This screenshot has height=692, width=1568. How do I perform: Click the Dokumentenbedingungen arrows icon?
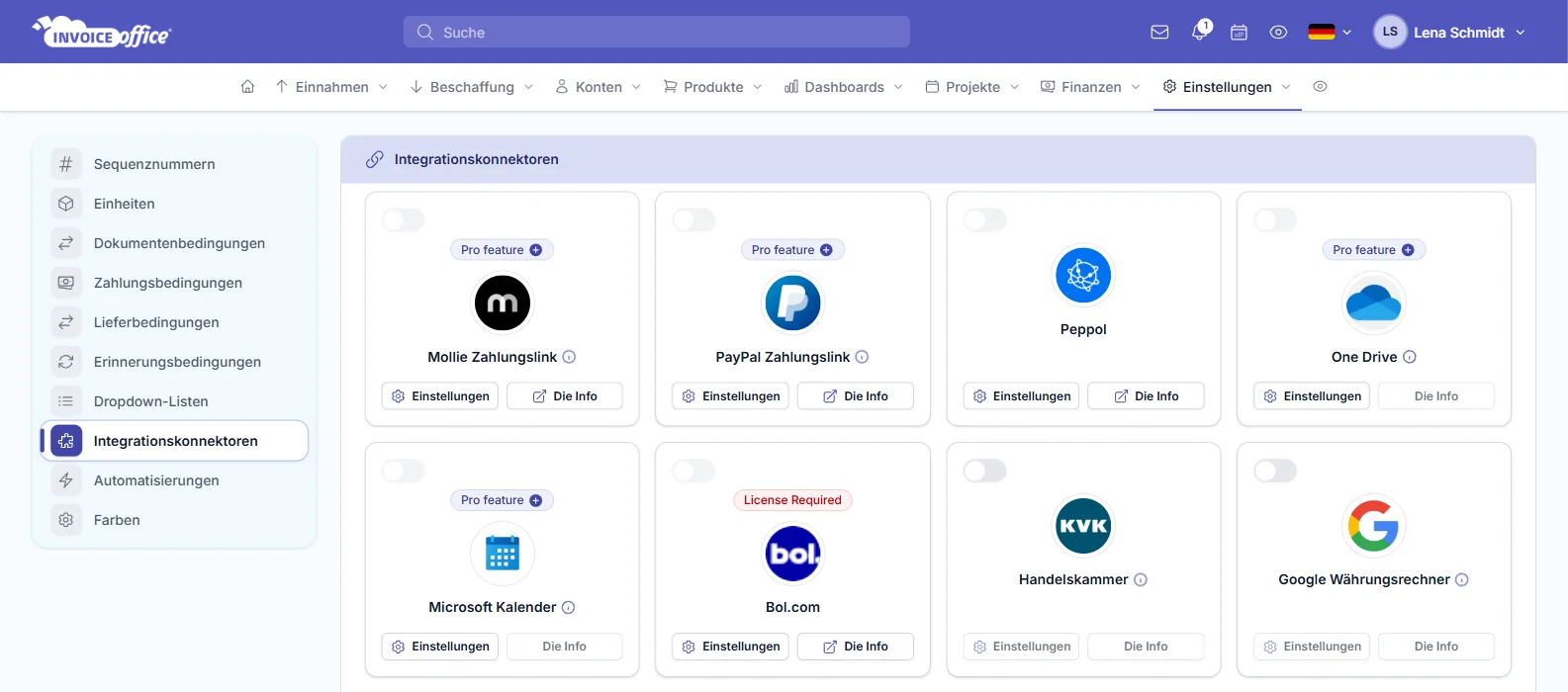[x=66, y=243]
